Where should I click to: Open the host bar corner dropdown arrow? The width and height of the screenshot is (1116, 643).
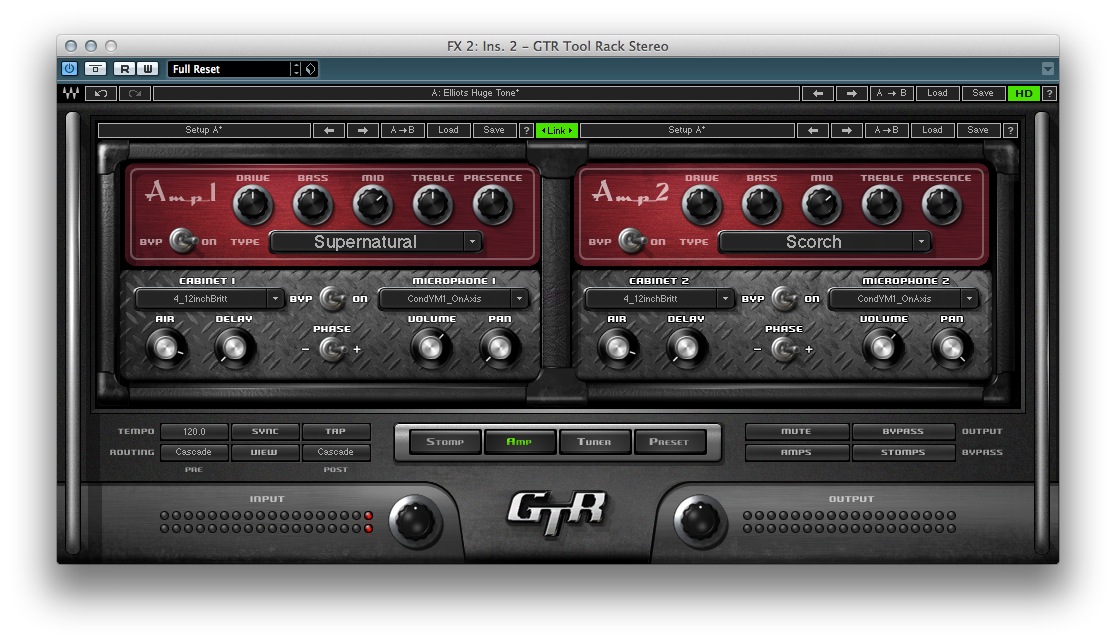[x=1048, y=68]
